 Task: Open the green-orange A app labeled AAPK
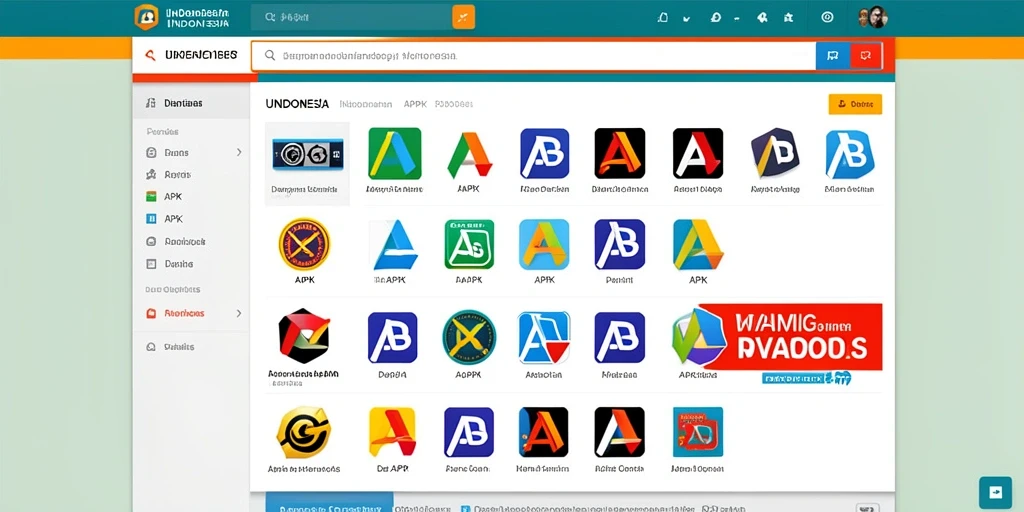tap(470, 154)
